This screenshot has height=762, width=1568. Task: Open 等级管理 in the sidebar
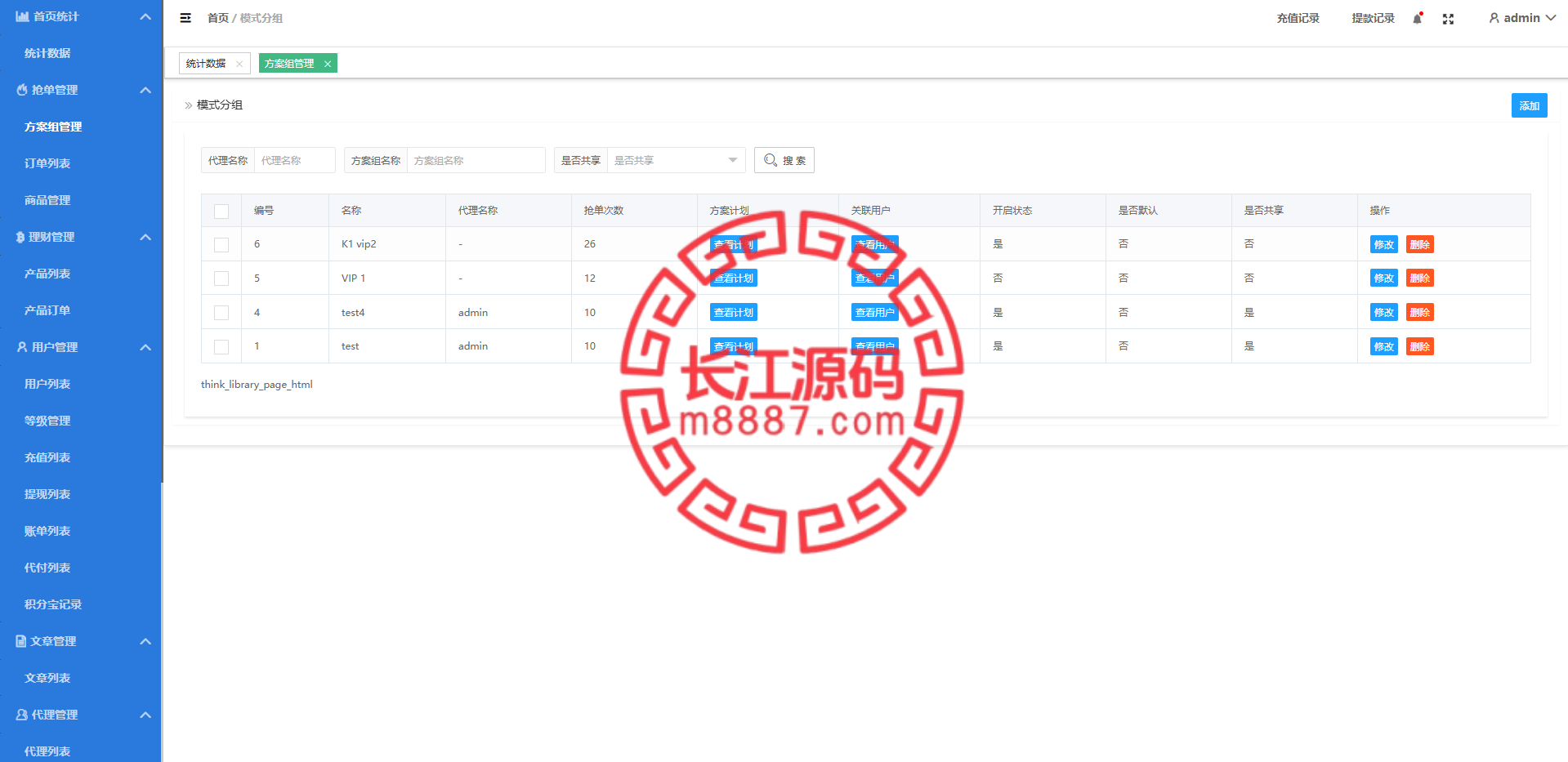click(x=47, y=421)
